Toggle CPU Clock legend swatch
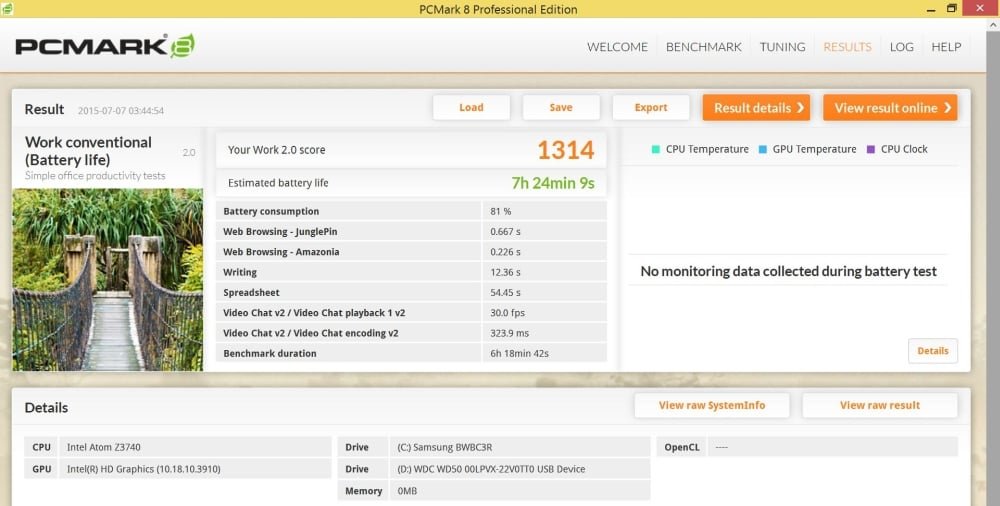The width and height of the screenshot is (1000, 506). (871, 149)
